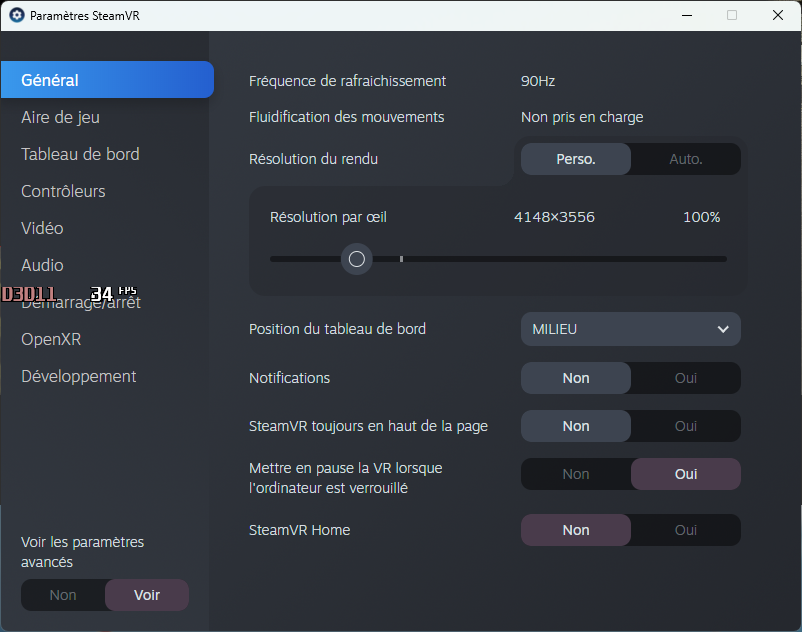The width and height of the screenshot is (802, 632).
Task: Click the per-eye resolution slider handle
Action: [x=357, y=259]
